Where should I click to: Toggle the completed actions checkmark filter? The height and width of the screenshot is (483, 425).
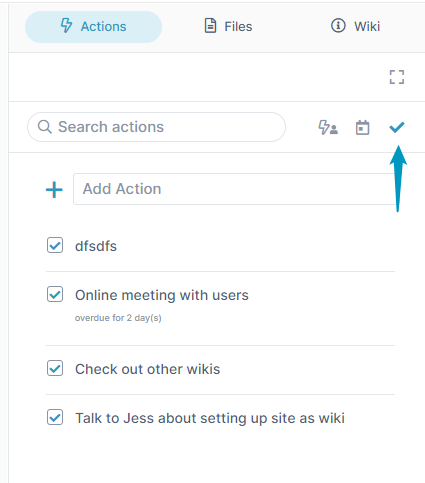pos(397,127)
